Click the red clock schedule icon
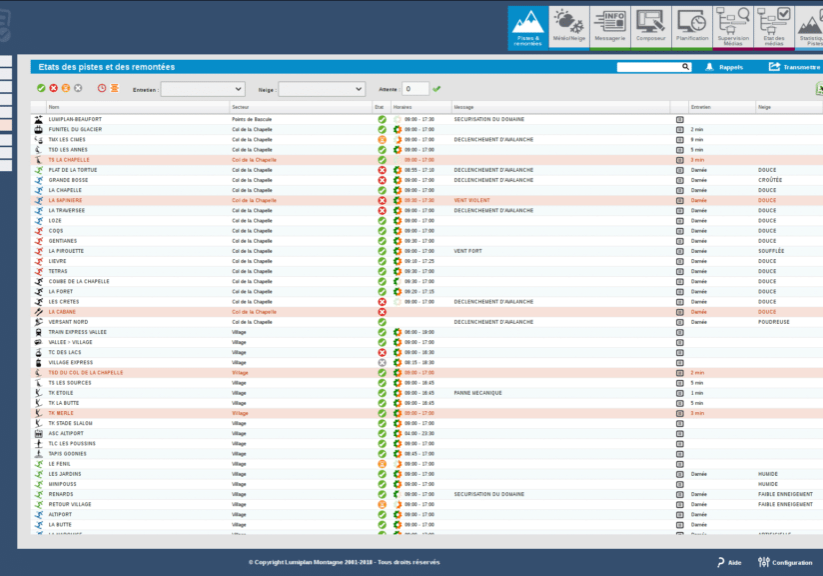This screenshot has width=823, height=576. [102, 88]
